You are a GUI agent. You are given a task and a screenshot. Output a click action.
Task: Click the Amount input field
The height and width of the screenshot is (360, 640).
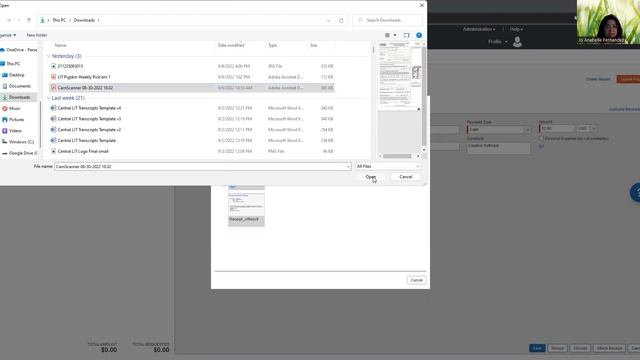557,129
